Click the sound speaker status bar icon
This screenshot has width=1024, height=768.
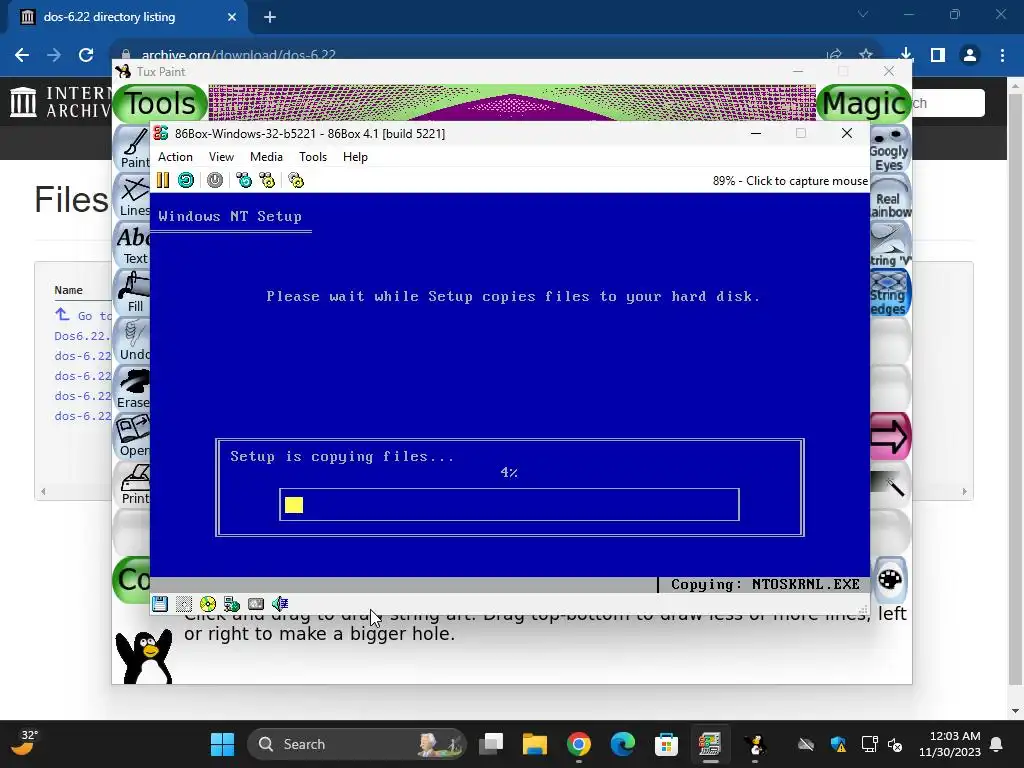point(280,603)
